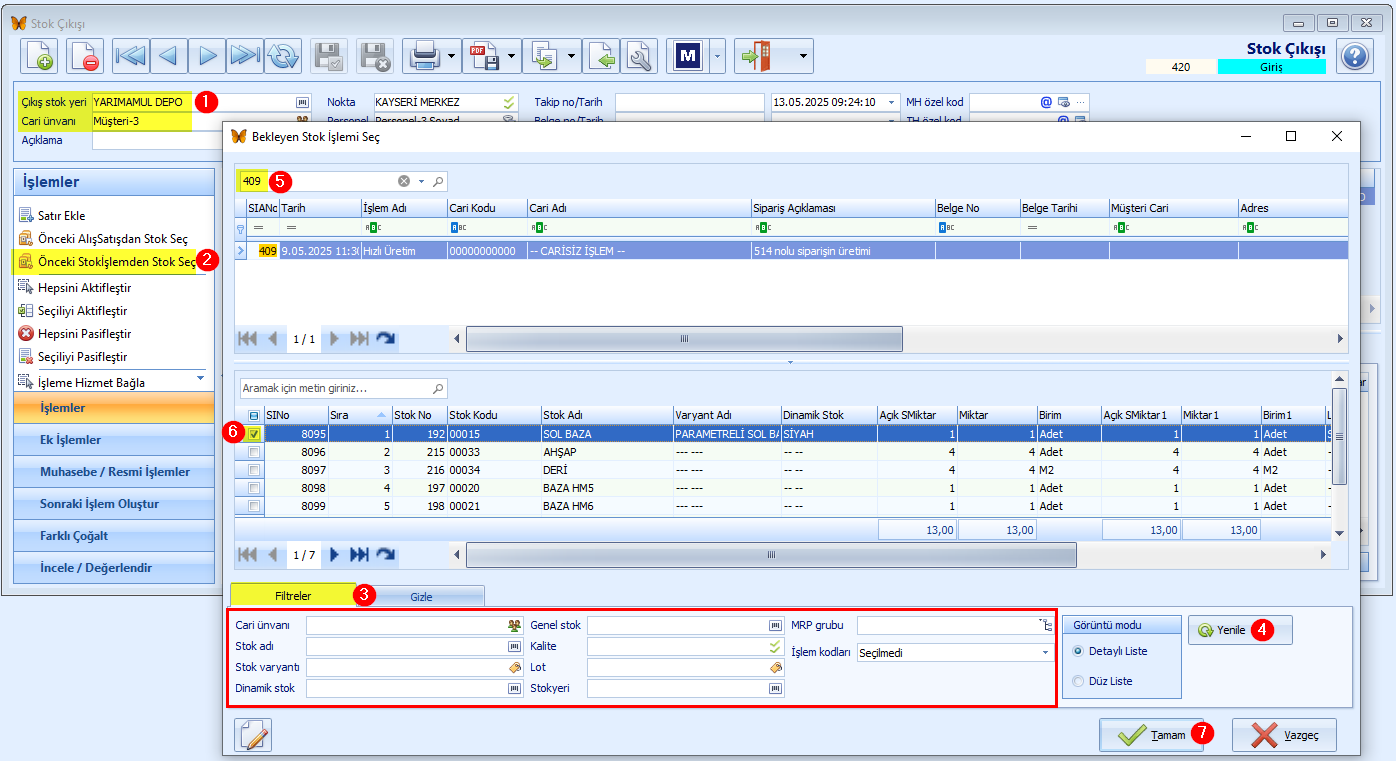
Task: Click the lower grid horizontal scrollbar
Action: [771, 554]
